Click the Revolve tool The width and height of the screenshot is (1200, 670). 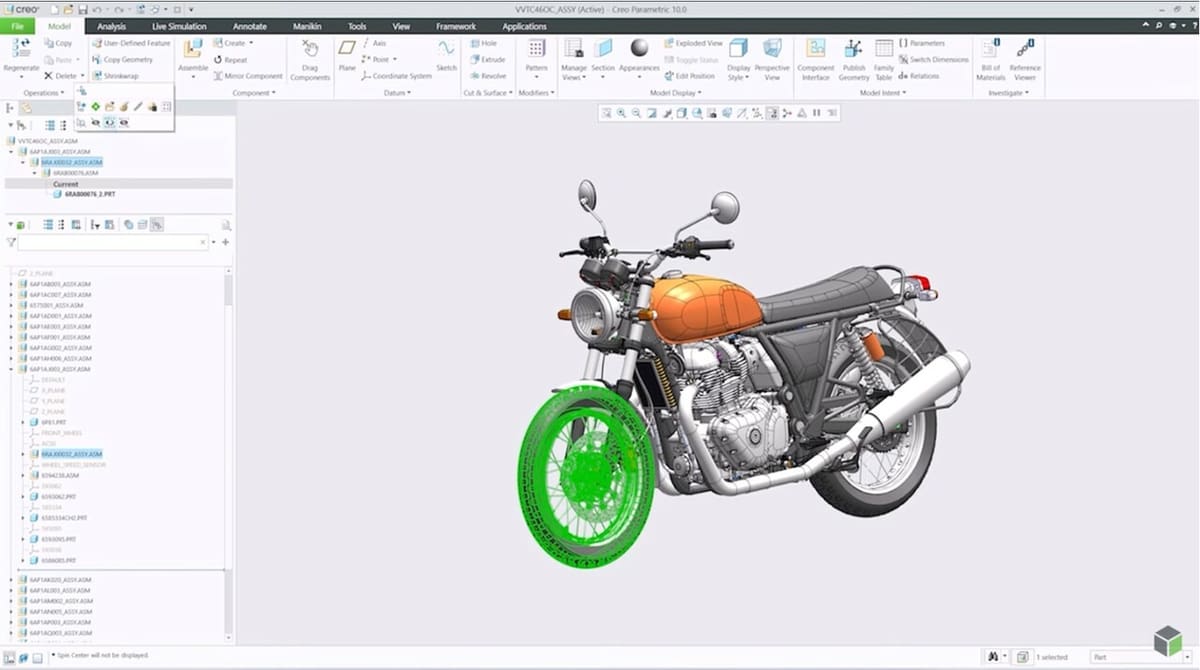(487, 75)
